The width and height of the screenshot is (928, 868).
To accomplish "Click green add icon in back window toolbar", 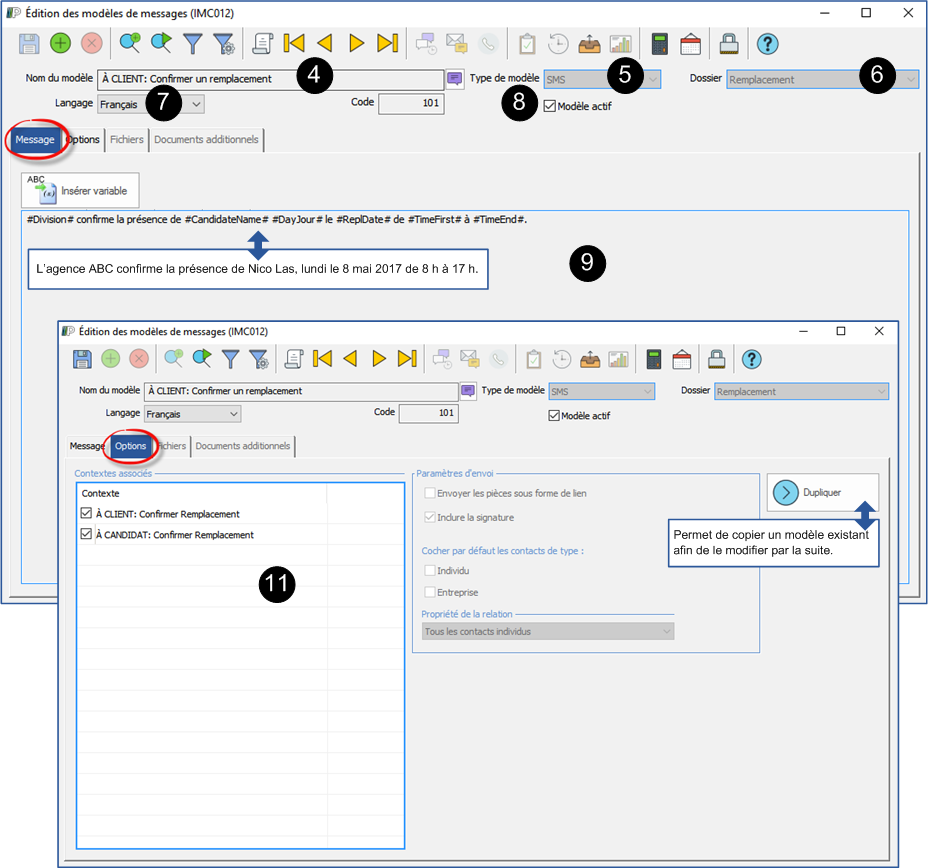I will click(60, 43).
